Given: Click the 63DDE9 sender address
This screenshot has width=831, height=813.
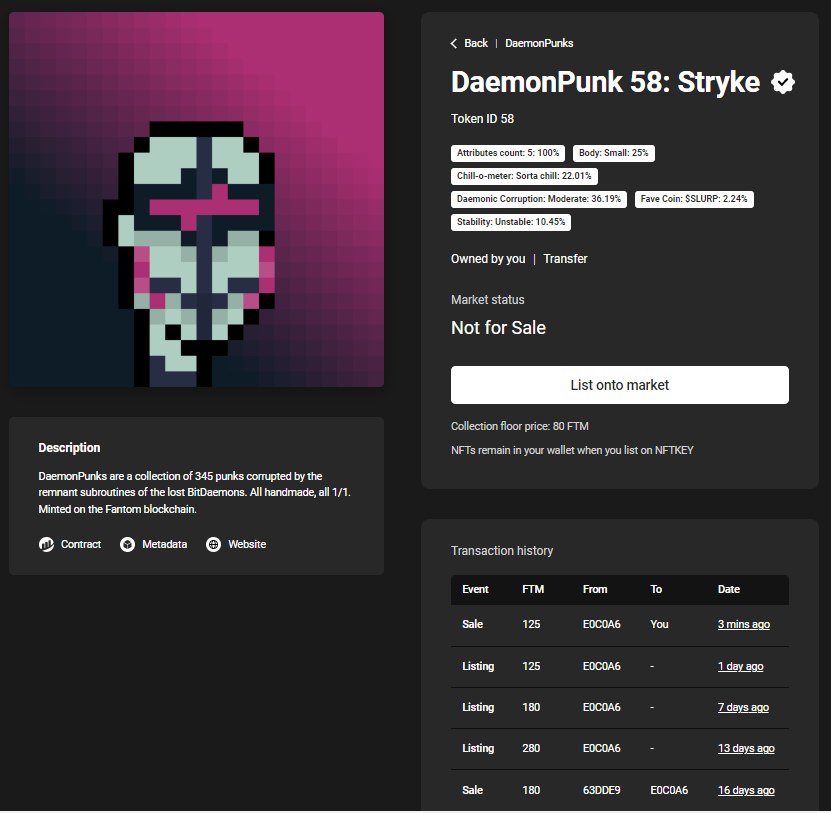Looking at the screenshot, I should pyautogui.click(x=602, y=790).
